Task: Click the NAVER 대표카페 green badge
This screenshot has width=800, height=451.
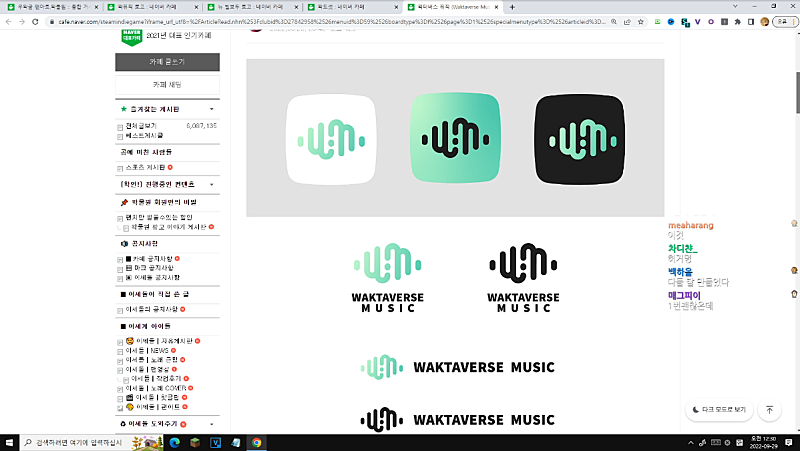Action: (x=132, y=37)
